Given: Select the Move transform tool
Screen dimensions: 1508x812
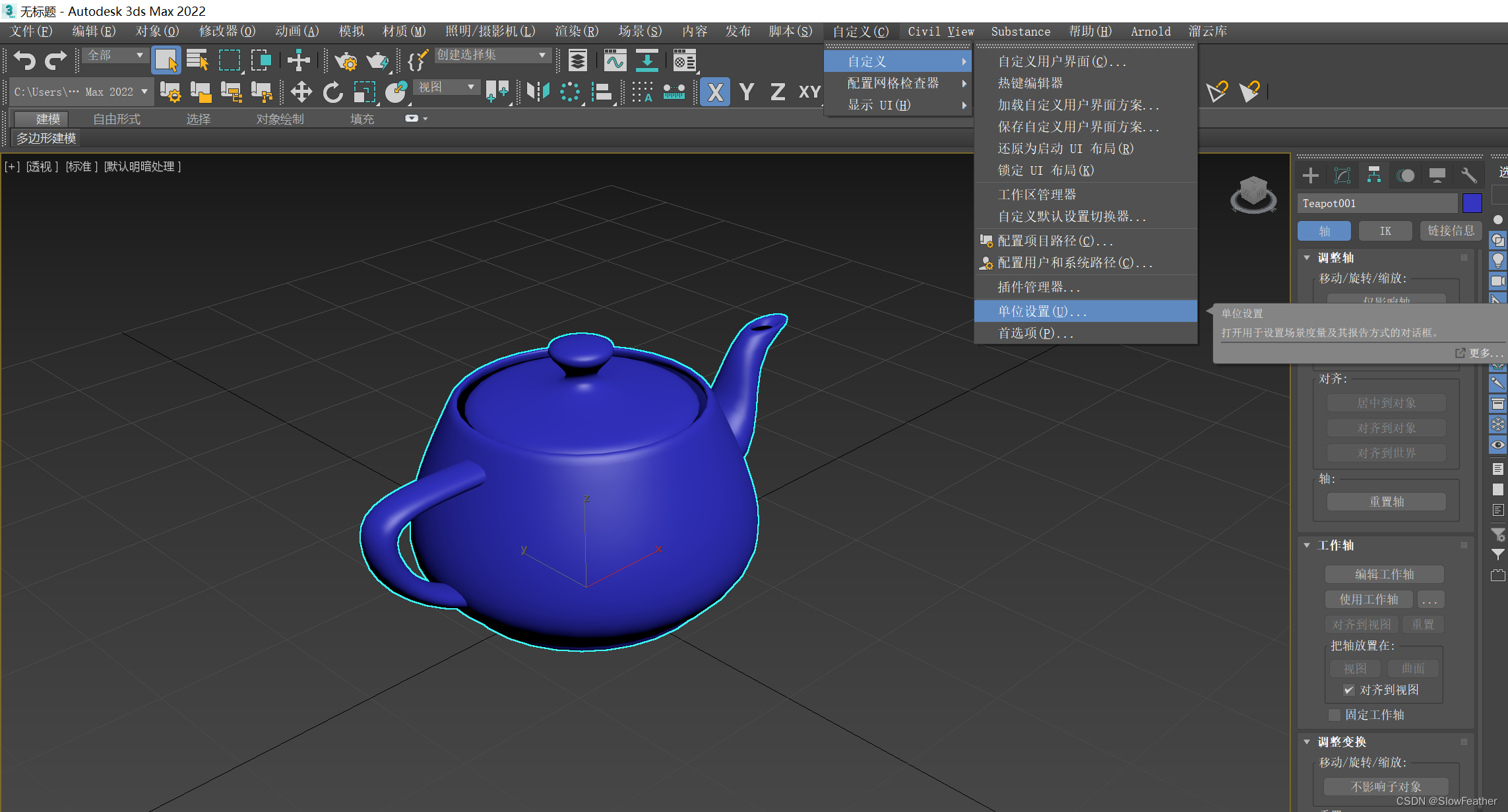Looking at the screenshot, I should coord(301,92).
